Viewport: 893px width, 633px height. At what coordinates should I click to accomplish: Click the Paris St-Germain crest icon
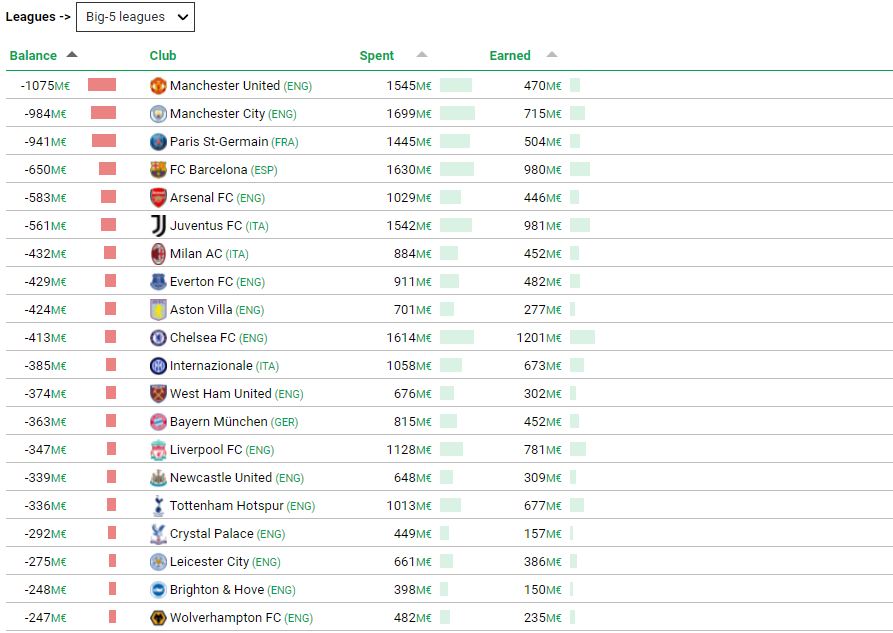click(x=158, y=142)
